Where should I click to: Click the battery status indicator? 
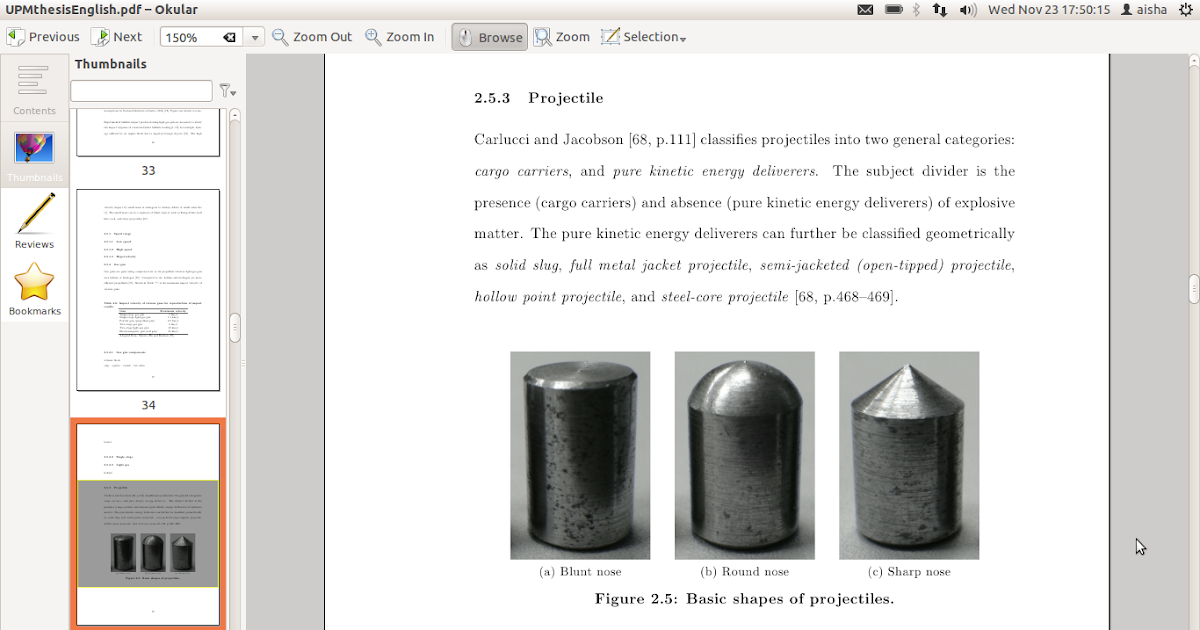coord(893,10)
